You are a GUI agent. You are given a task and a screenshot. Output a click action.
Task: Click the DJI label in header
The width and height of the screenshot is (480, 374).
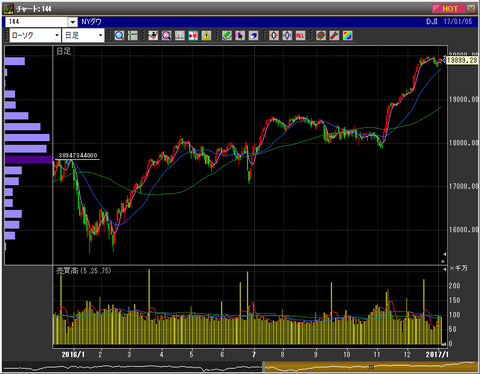[432, 22]
